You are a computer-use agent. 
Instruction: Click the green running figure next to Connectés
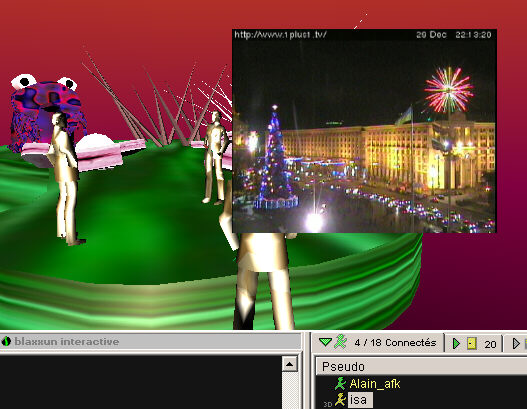(340, 342)
